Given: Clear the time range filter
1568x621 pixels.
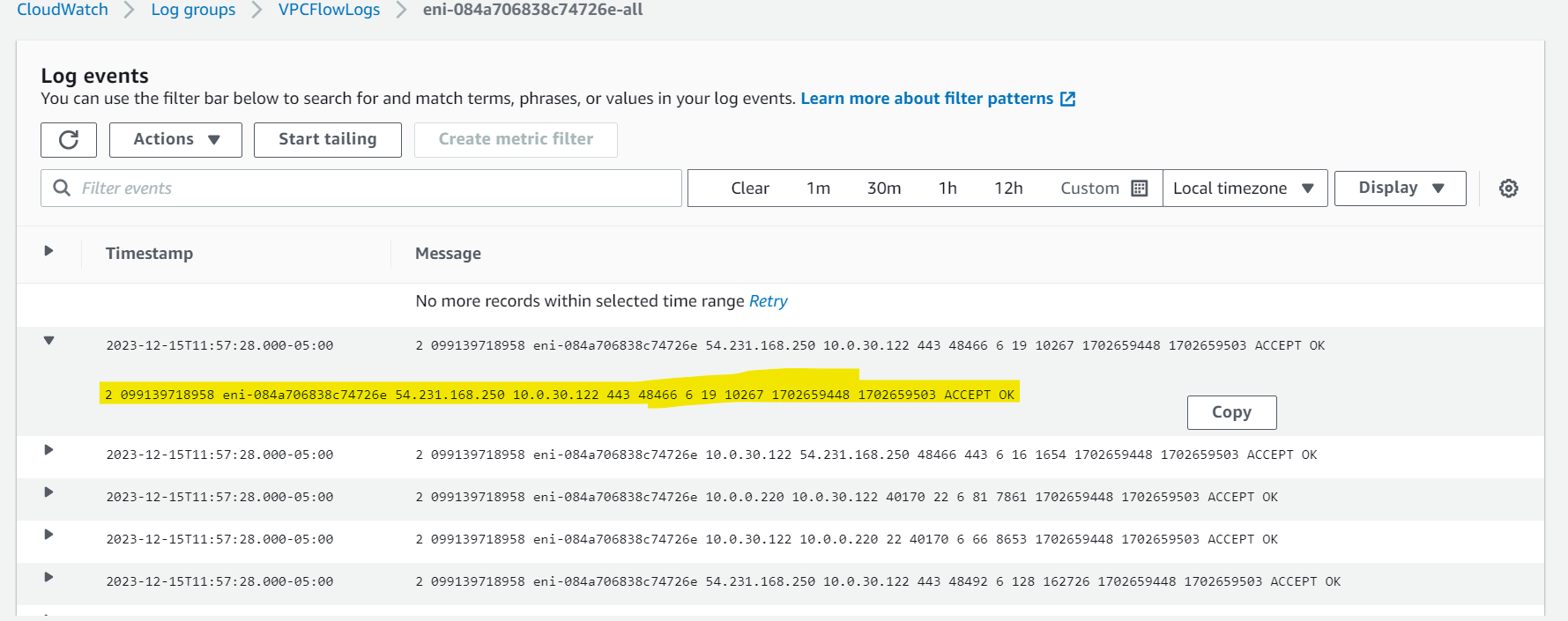Looking at the screenshot, I should pos(750,189).
